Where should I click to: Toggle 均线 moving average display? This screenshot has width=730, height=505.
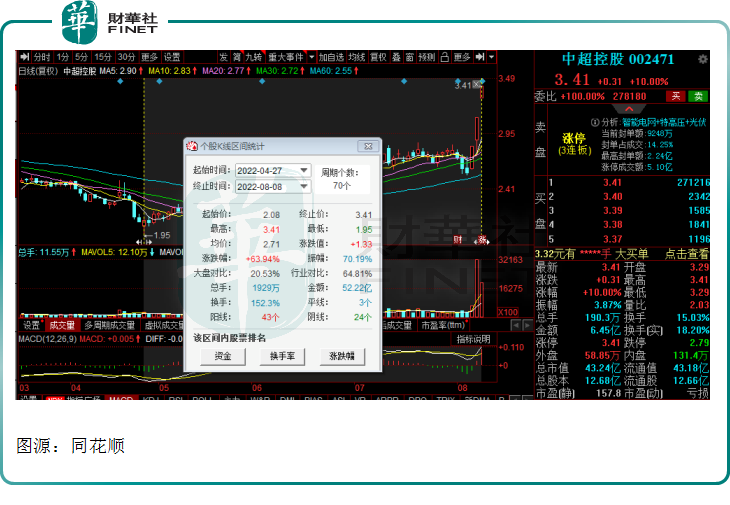coord(357,57)
